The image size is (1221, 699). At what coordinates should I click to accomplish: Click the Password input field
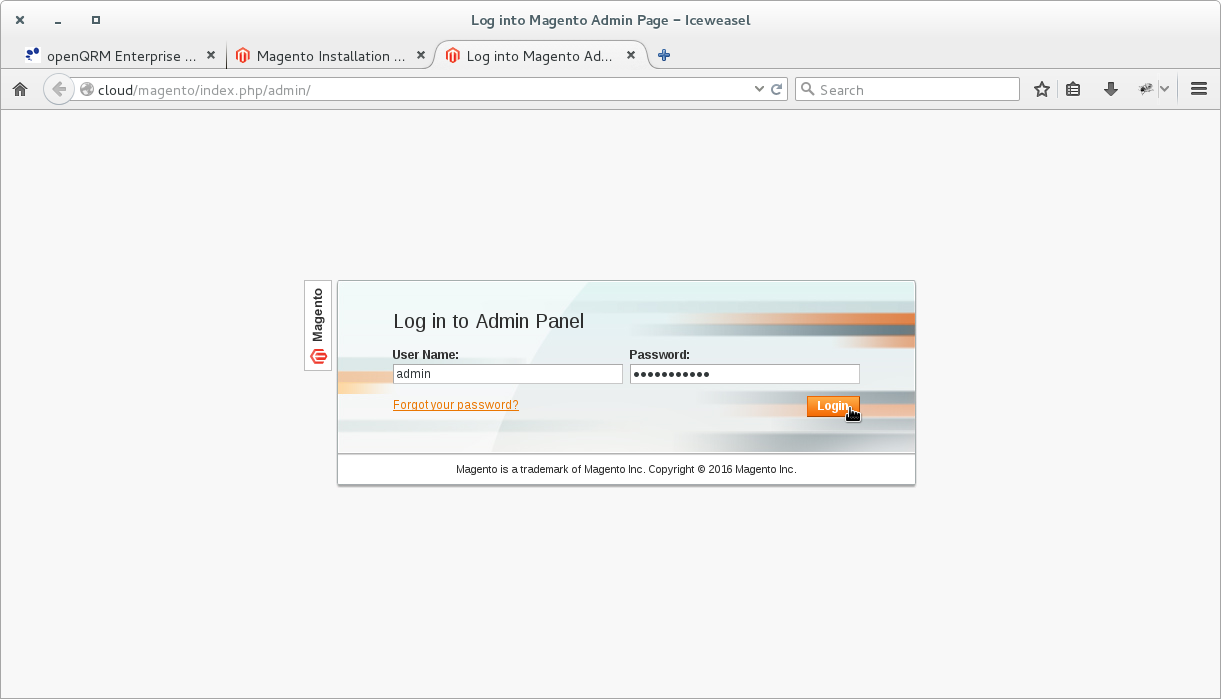coord(745,374)
